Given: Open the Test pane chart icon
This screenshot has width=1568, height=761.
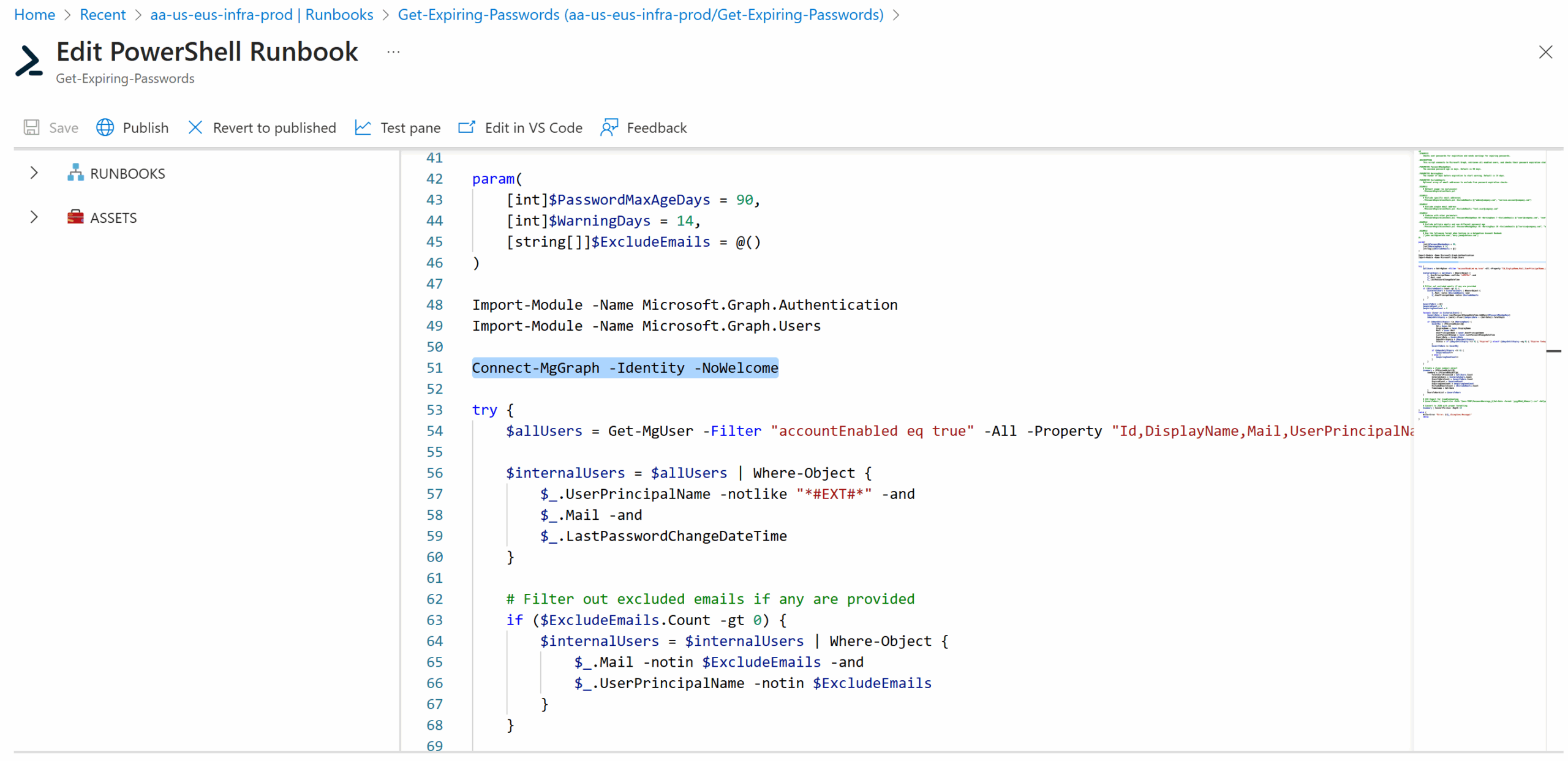Looking at the screenshot, I should tap(363, 127).
